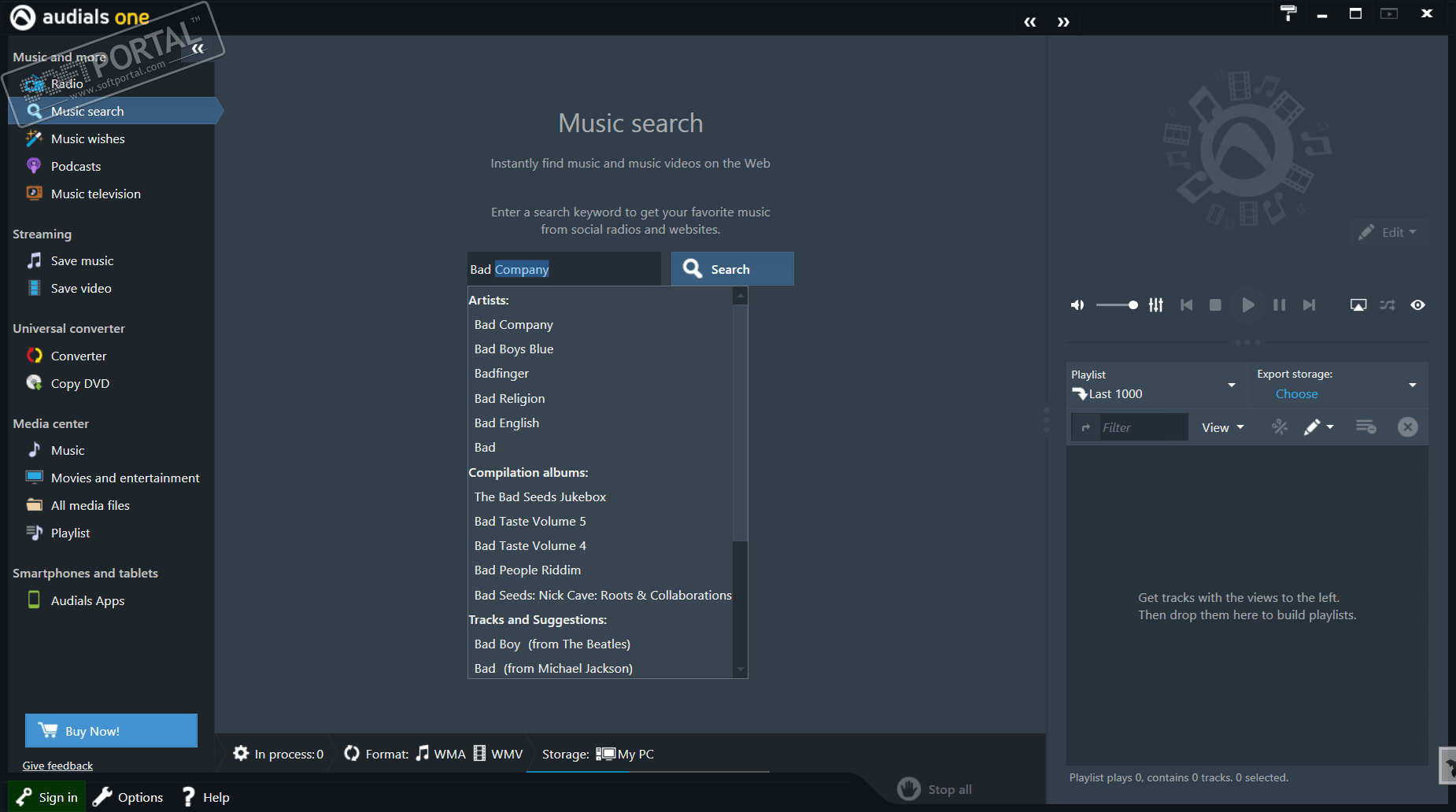Click the Playlist icon in sidebar
This screenshot has width=1456, height=812.
(34, 533)
